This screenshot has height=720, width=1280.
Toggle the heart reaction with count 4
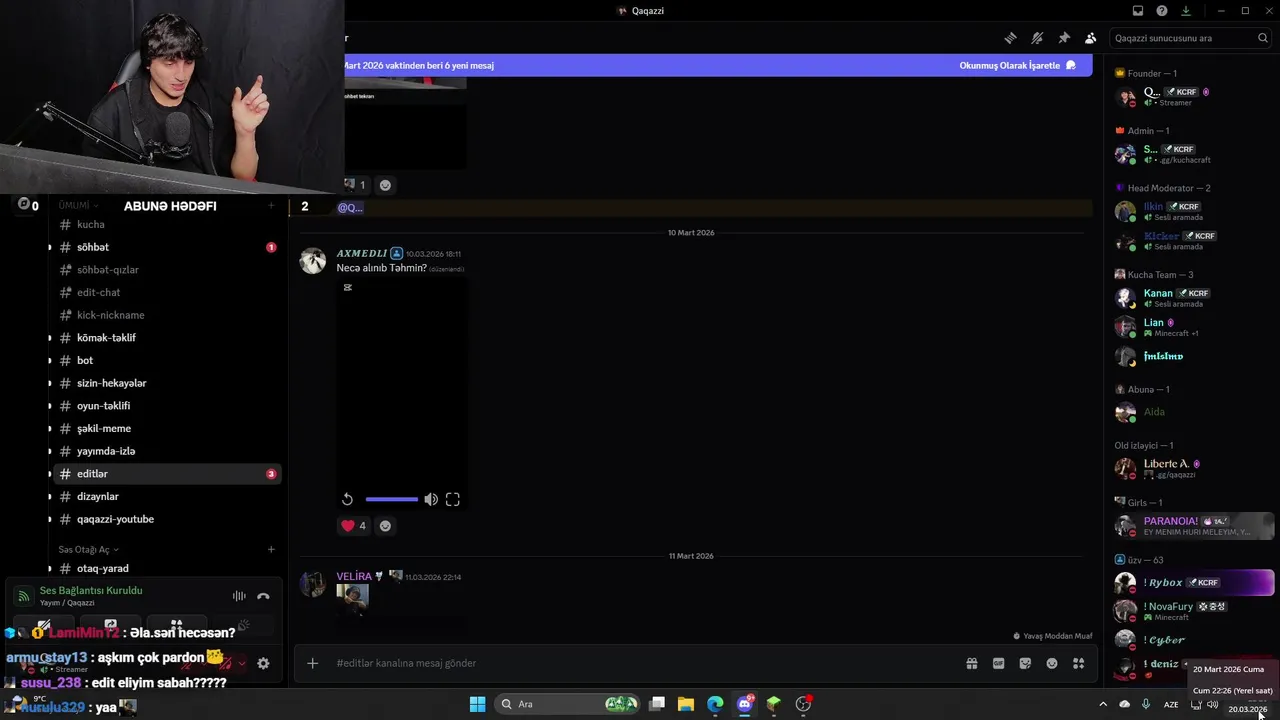354,526
